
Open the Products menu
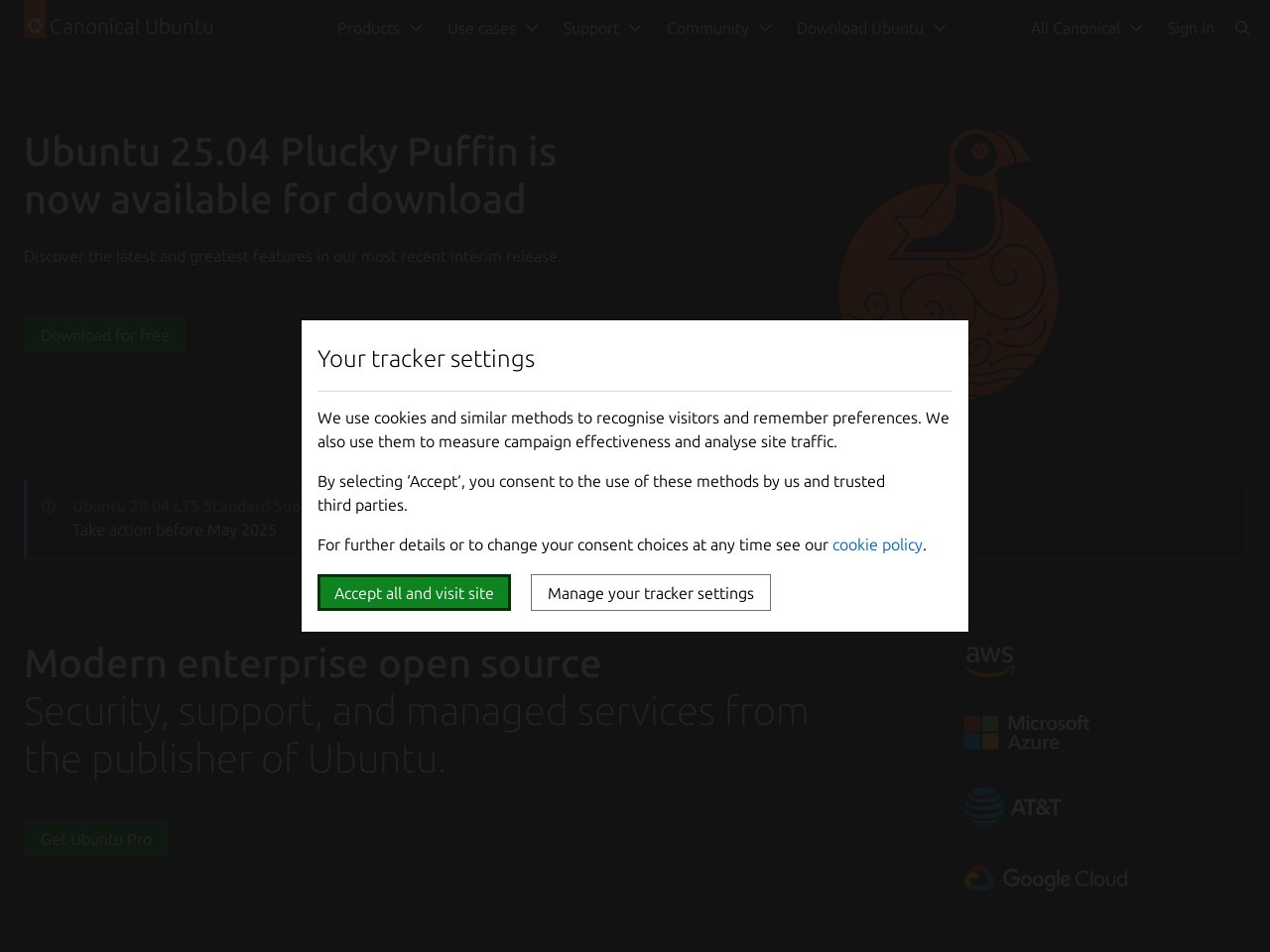pos(380,28)
